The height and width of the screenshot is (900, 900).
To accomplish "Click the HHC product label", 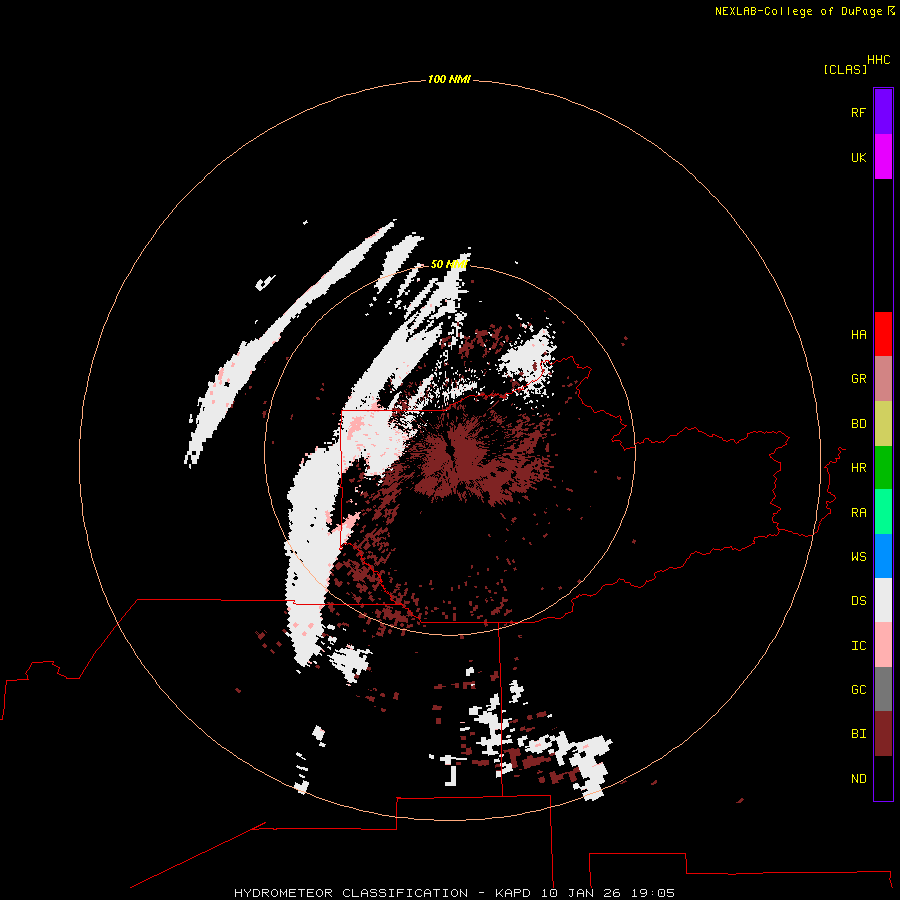I will pos(878,60).
